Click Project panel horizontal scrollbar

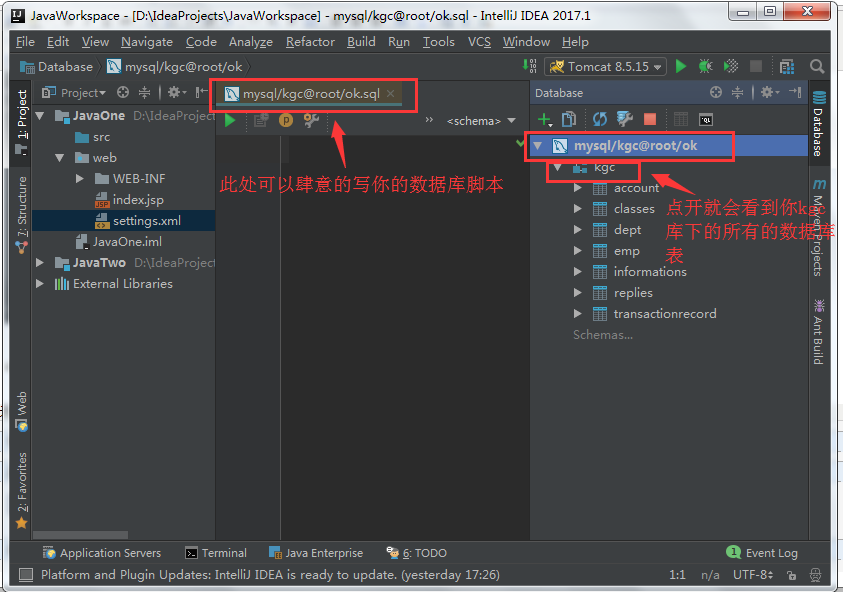point(81,534)
